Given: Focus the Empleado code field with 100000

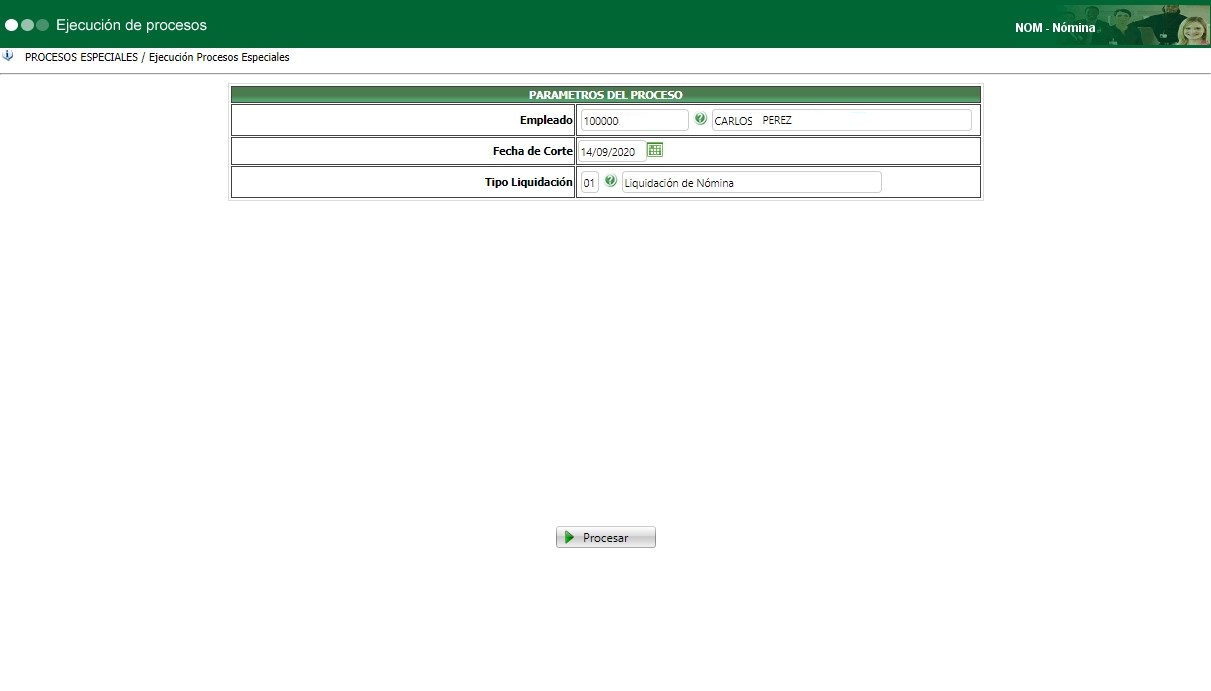Looking at the screenshot, I should (634, 120).
